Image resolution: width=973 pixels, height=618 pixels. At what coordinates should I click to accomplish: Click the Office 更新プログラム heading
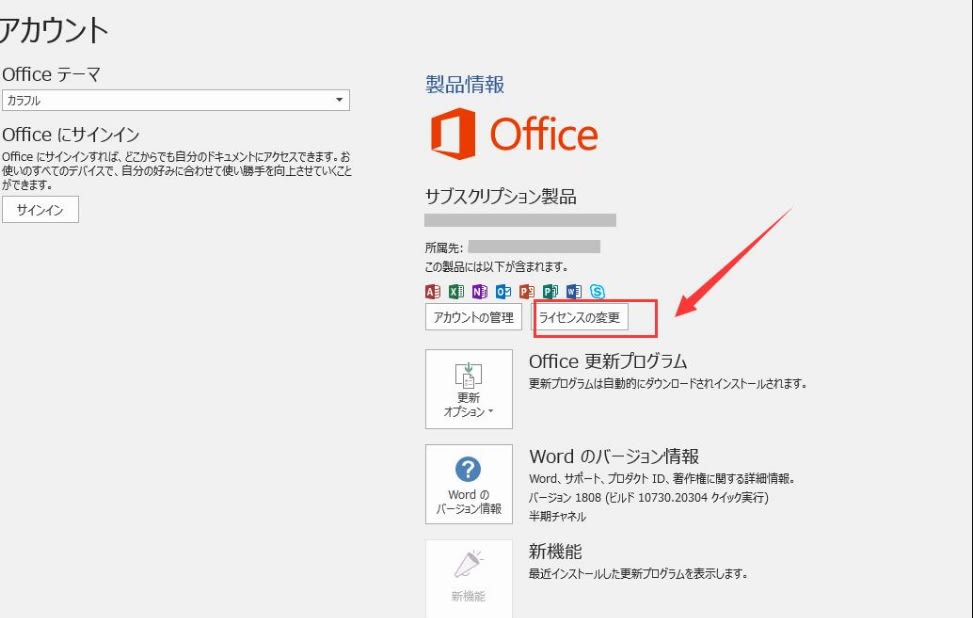click(608, 361)
